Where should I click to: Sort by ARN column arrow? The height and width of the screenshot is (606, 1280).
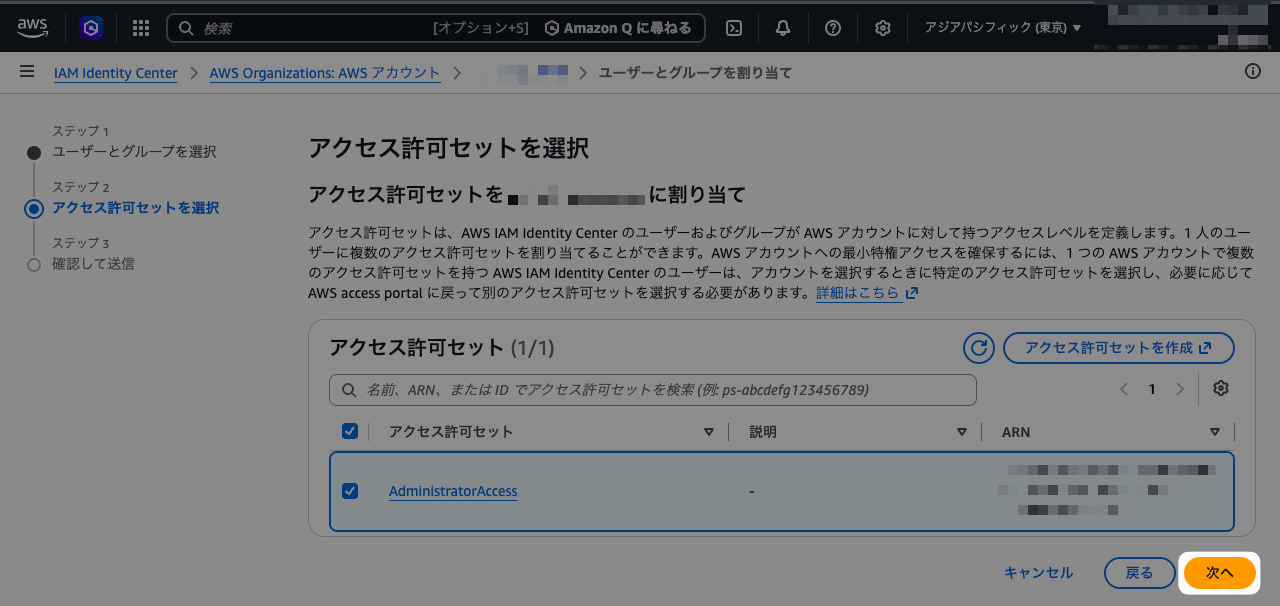[1215, 432]
